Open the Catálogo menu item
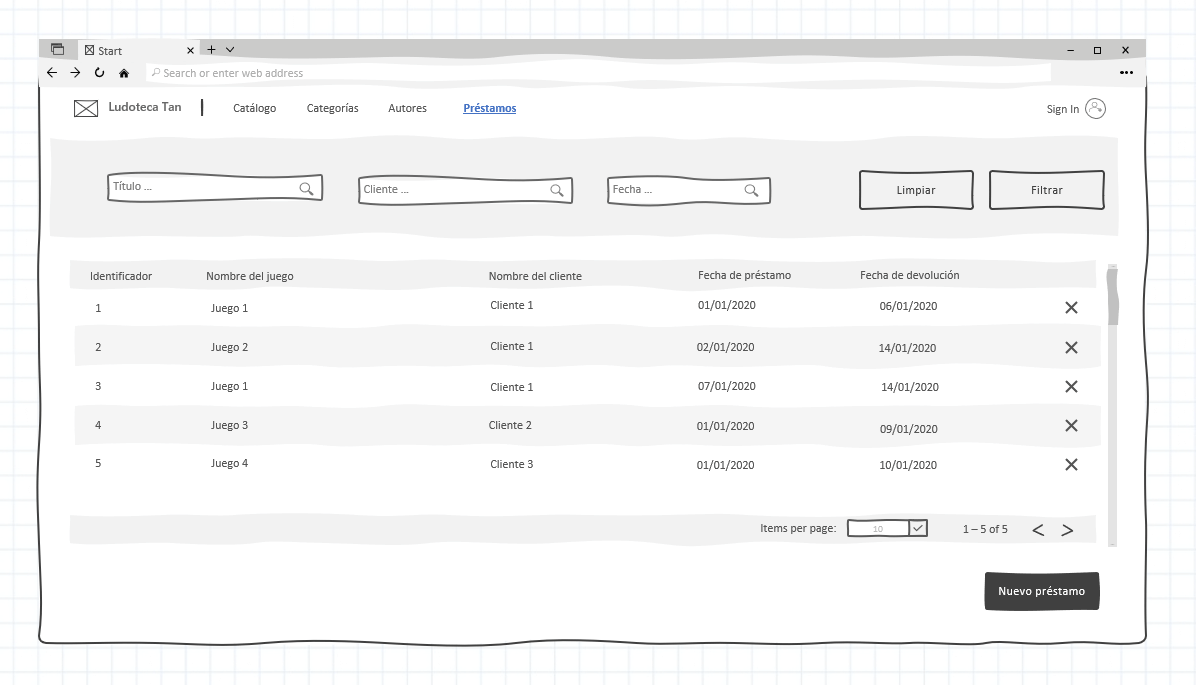Viewport: 1196px width, 685px height. coord(254,108)
